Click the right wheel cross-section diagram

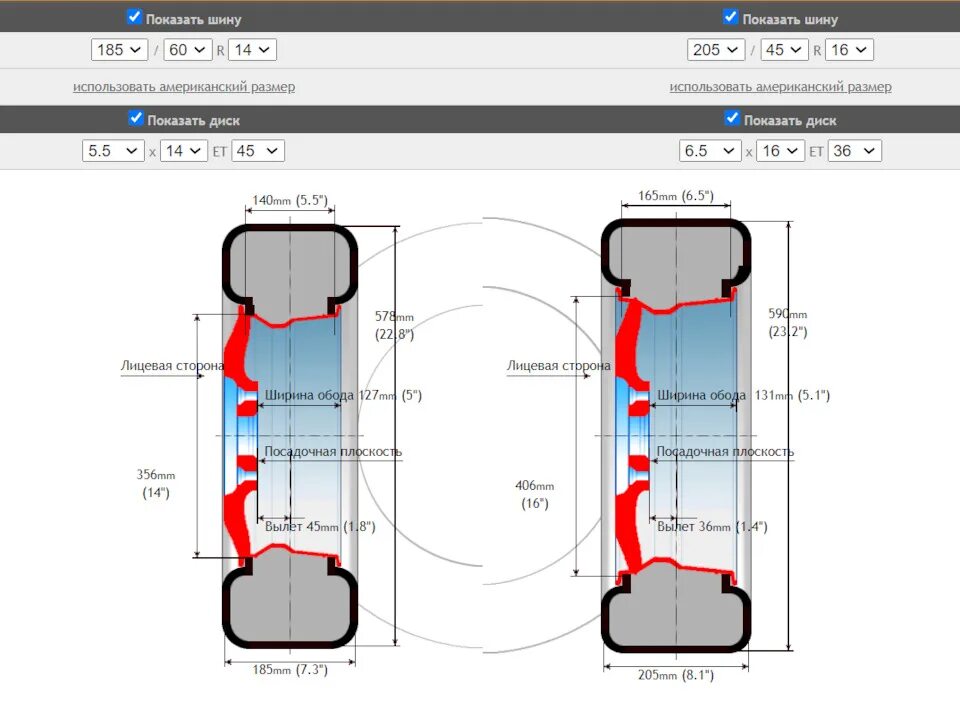pos(676,436)
